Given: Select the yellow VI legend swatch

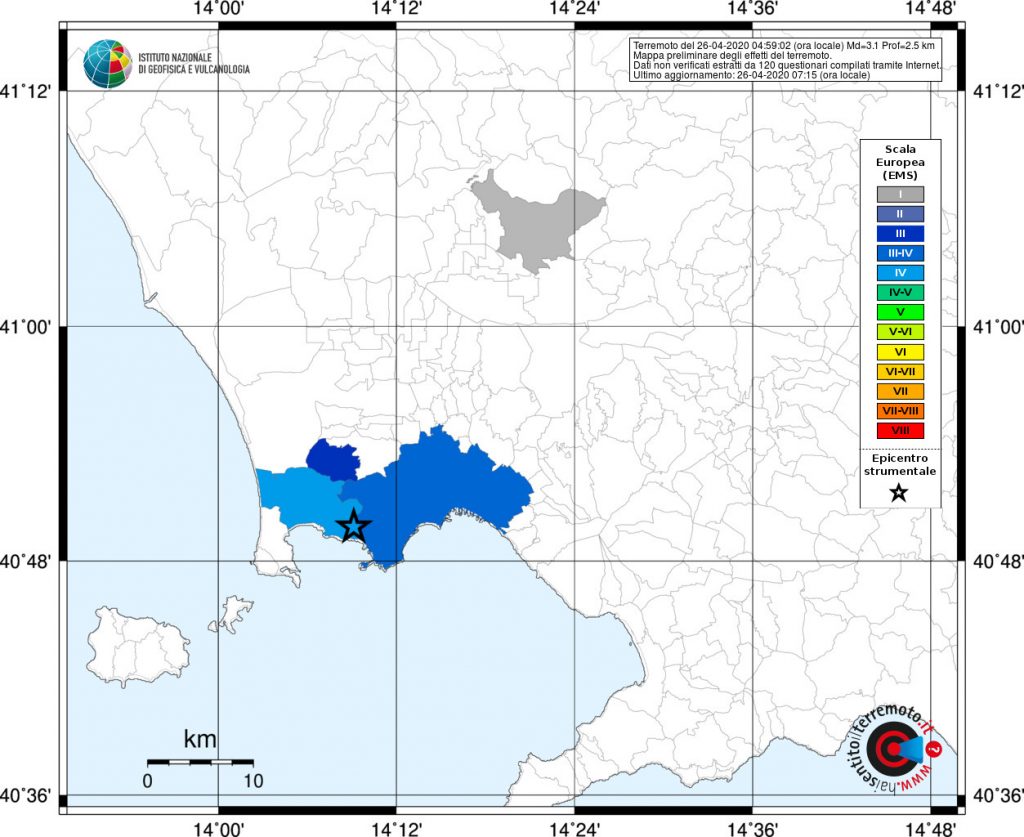Looking at the screenshot, I should pyautogui.click(x=901, y=352).
